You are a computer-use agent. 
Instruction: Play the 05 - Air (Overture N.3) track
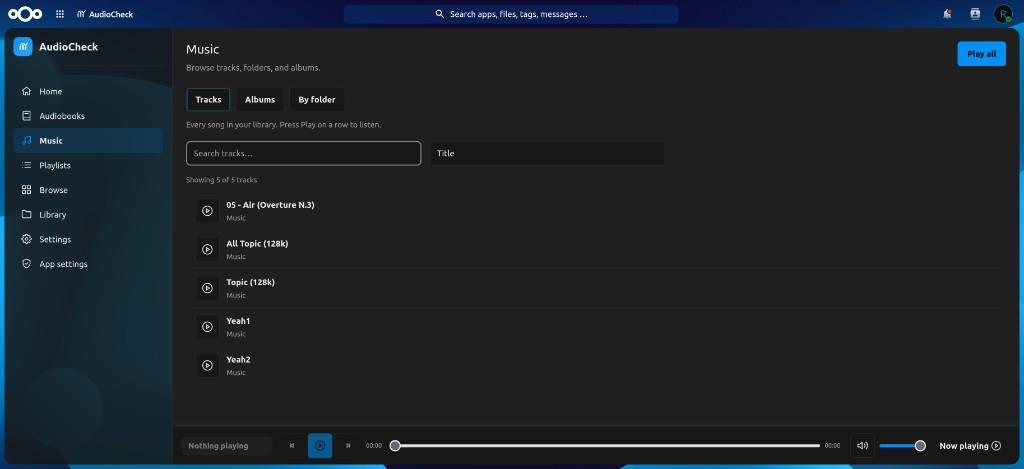(207, 210)
